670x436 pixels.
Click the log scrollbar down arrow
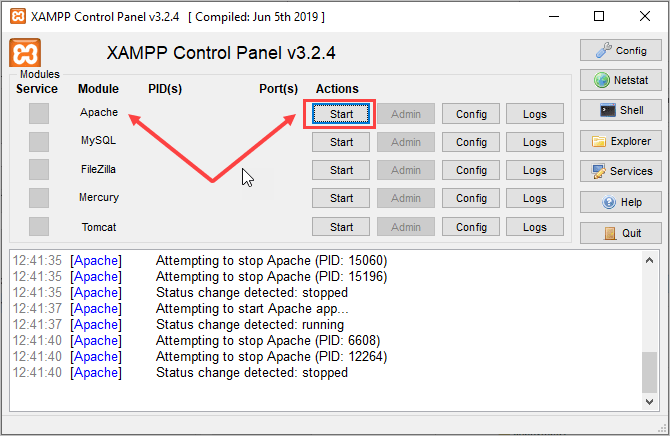(649, 402)
